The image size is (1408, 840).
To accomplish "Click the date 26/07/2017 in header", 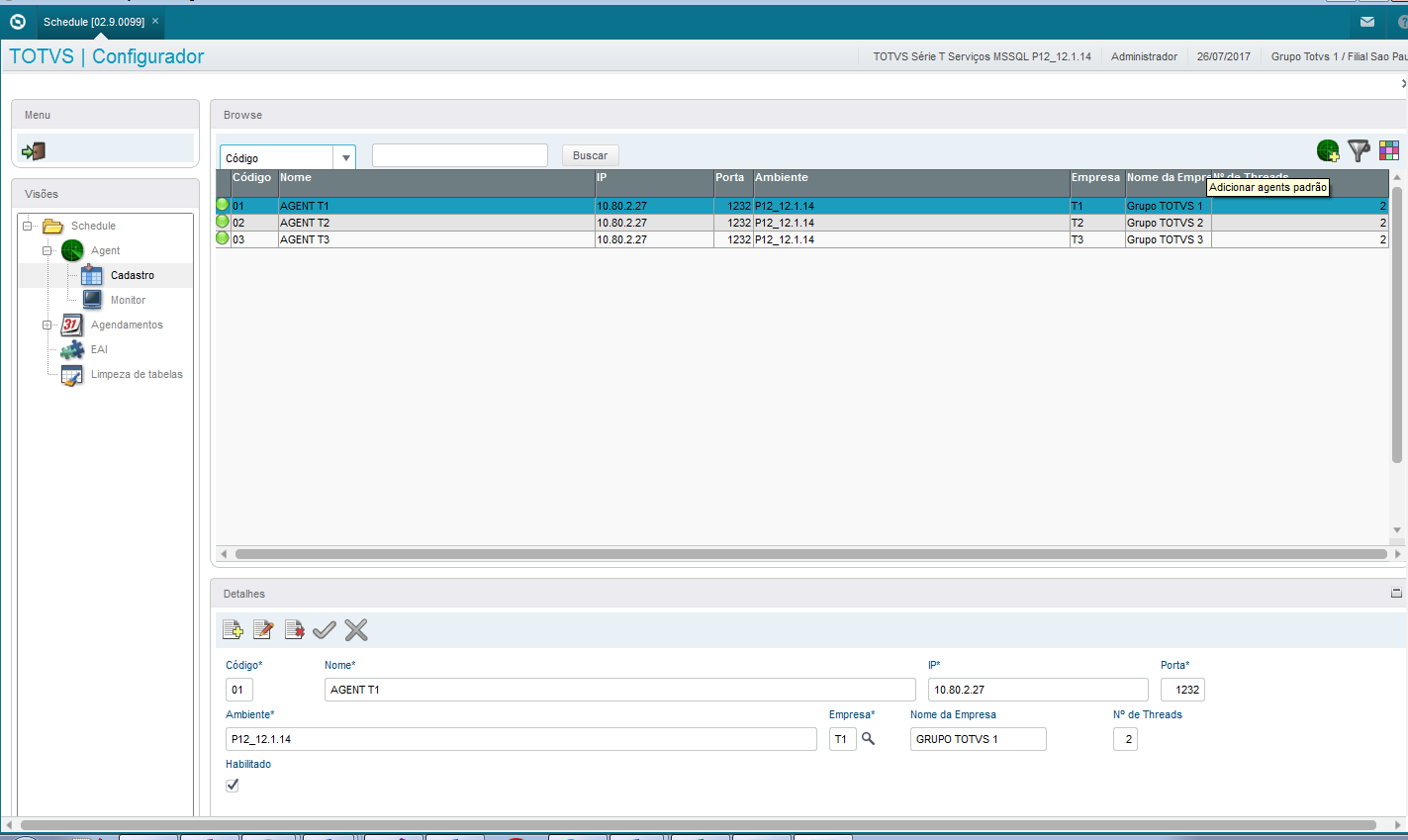I will tap(1224, 56).
